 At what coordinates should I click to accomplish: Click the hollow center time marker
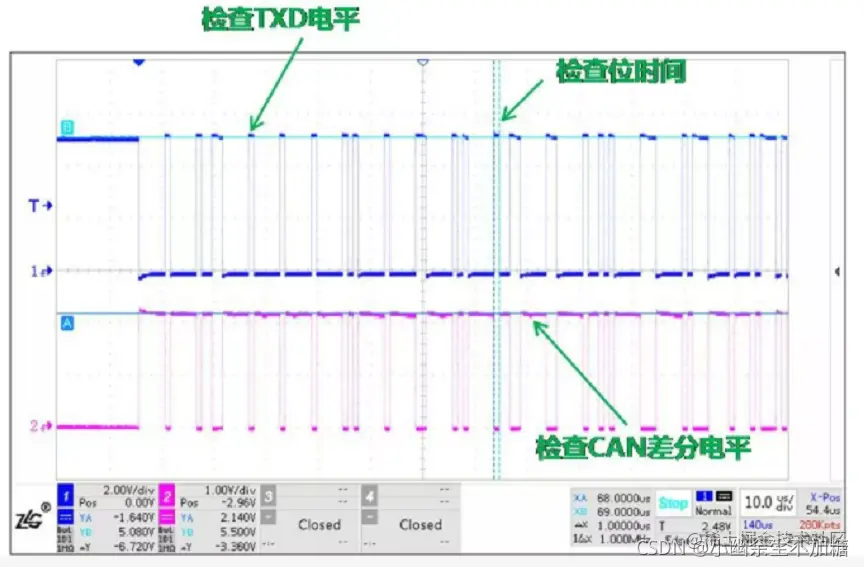pyautogui.click(x=423, y=63)
